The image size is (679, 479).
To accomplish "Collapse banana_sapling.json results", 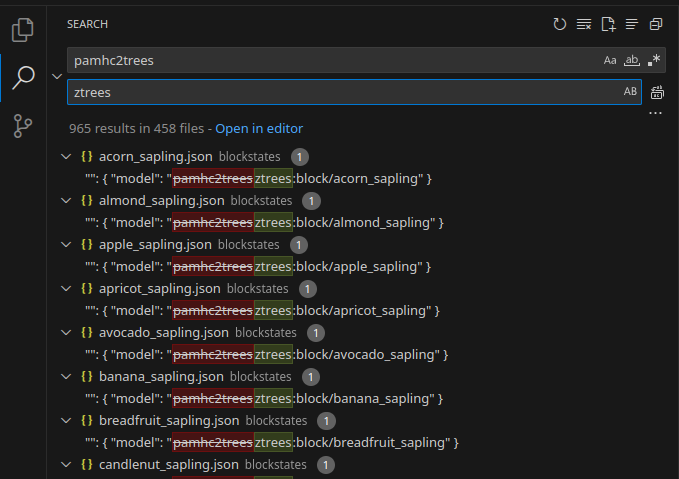I will 66,377.
